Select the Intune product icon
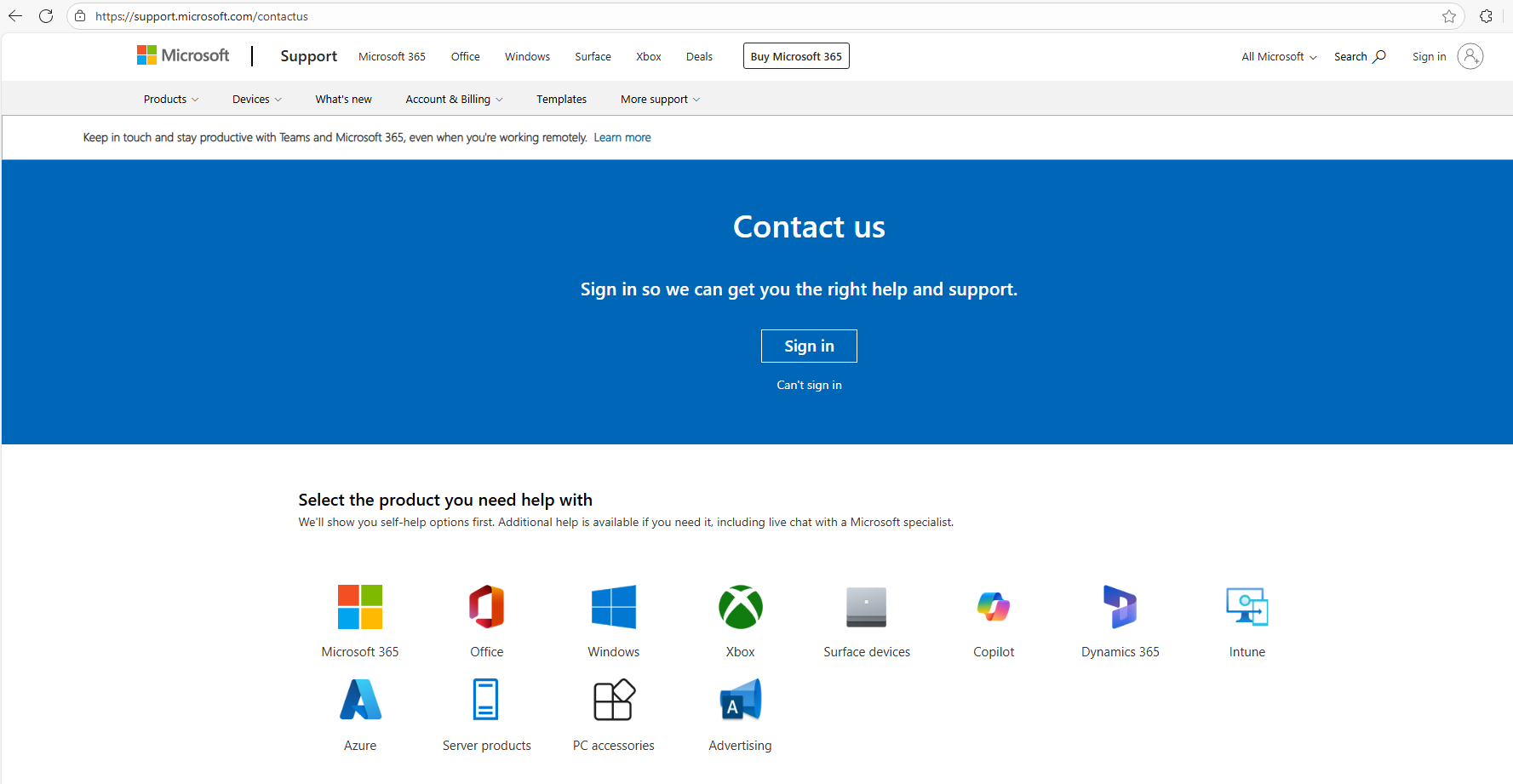This screenshot has width=1513, height=784. (1247, 607)
